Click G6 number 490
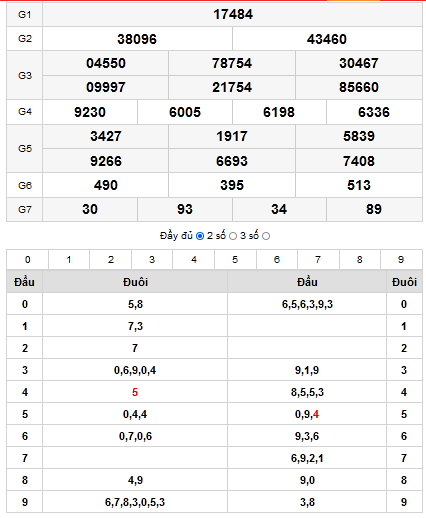This screenshot has height=518, width=426. 106,185
